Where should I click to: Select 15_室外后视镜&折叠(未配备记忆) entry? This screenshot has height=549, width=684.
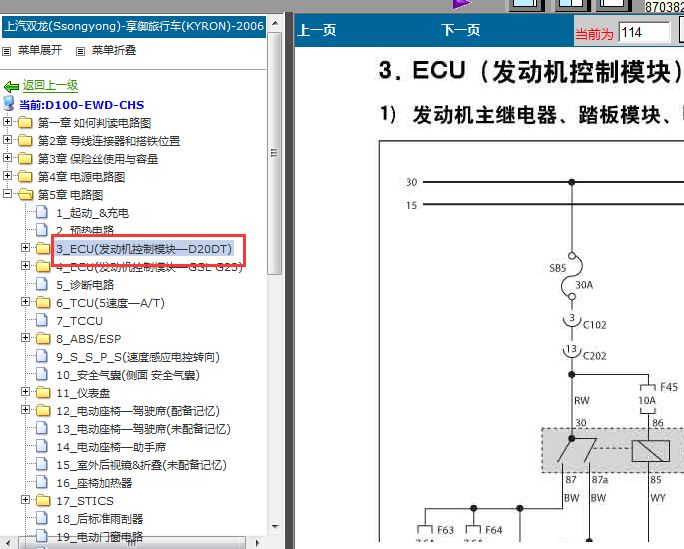pyautogui.click(x=141, y=465)
